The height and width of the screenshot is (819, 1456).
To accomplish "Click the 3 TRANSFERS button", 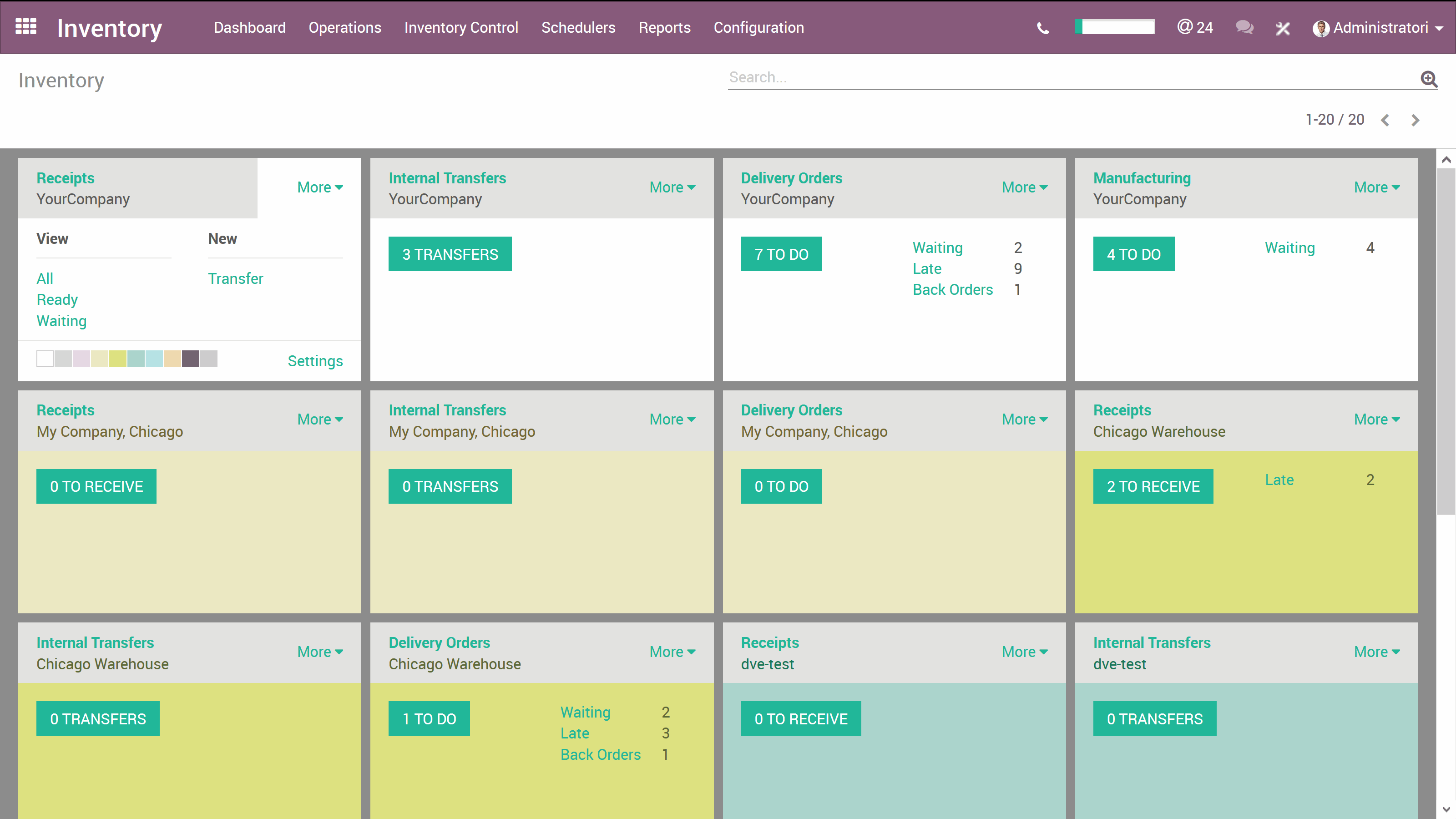I will pyautogui.click(x=450, y=254).
